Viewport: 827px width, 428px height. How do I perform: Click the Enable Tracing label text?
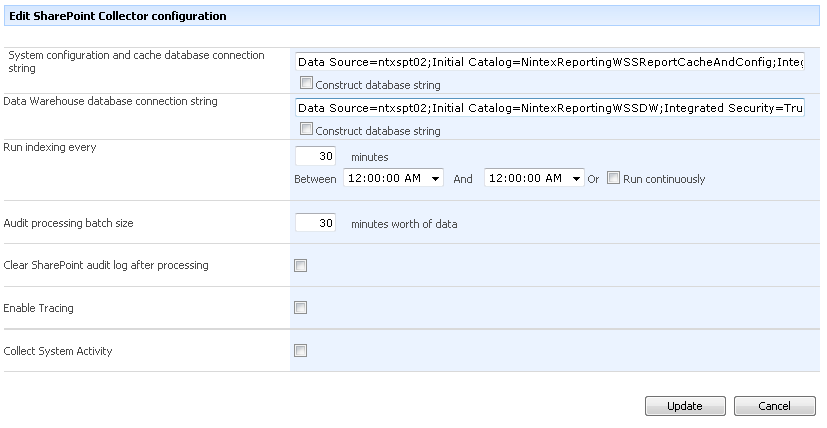(39, 309)
